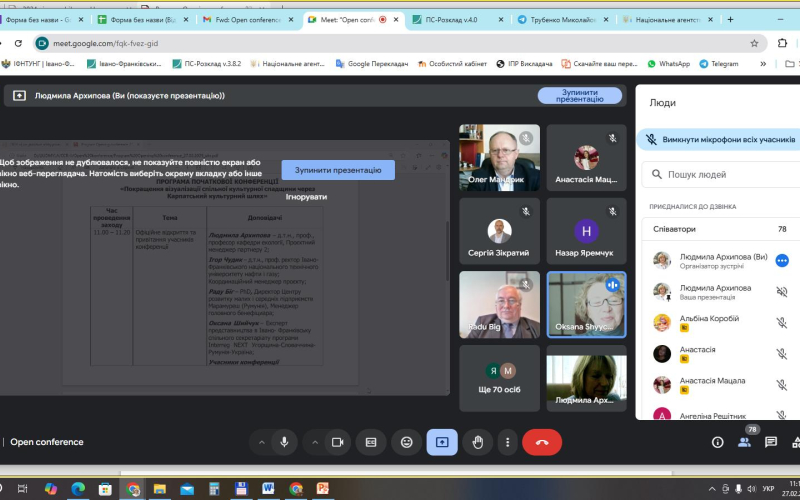
Task: Open Mail app from taskbar
Action: click(x=187, y=489)
